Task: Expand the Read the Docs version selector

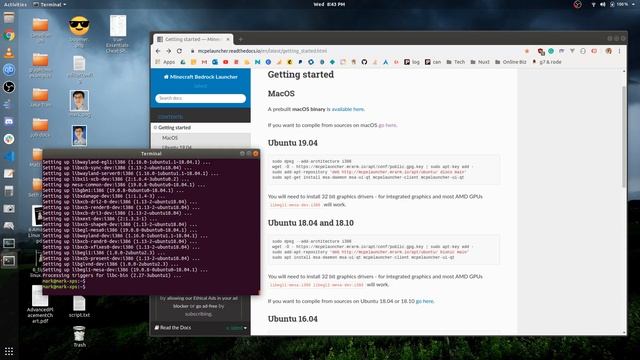Action: click(x=200, y=328)
